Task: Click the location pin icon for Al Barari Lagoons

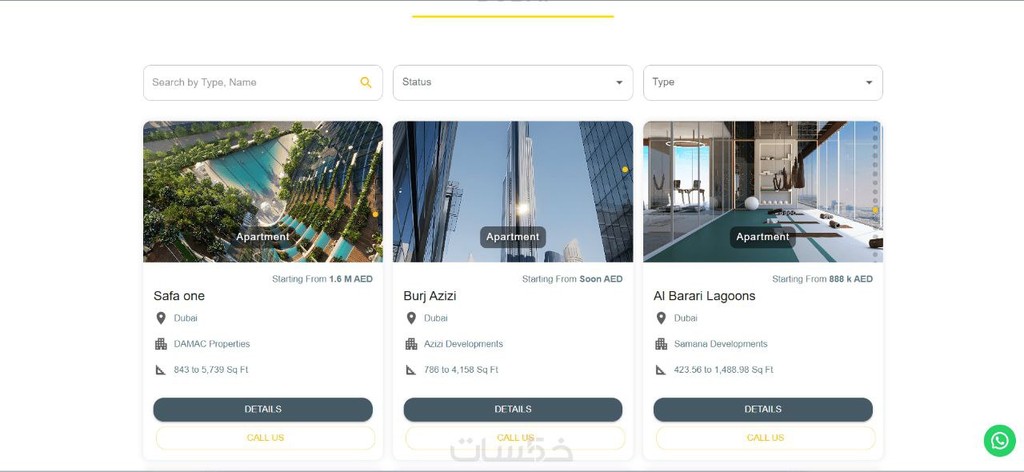Action: point(661,318)
